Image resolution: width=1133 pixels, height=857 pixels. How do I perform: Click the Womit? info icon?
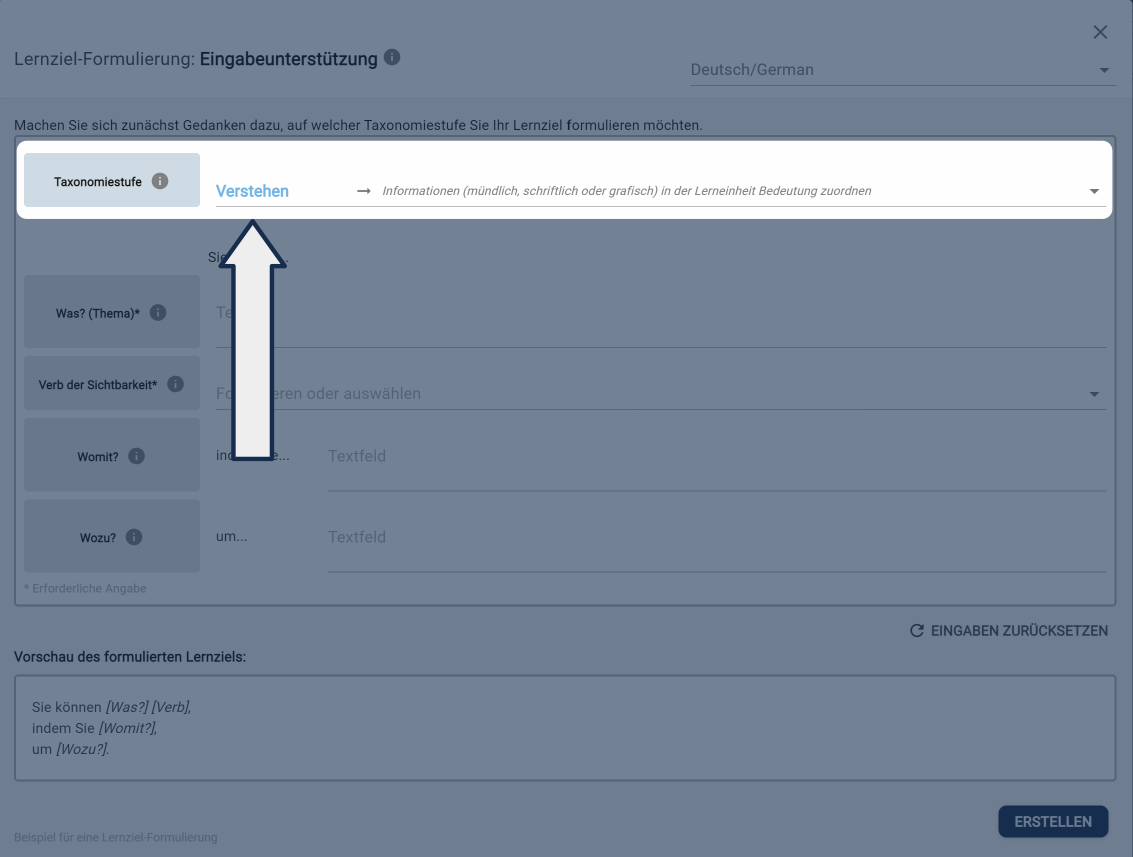tap(137, 456)
